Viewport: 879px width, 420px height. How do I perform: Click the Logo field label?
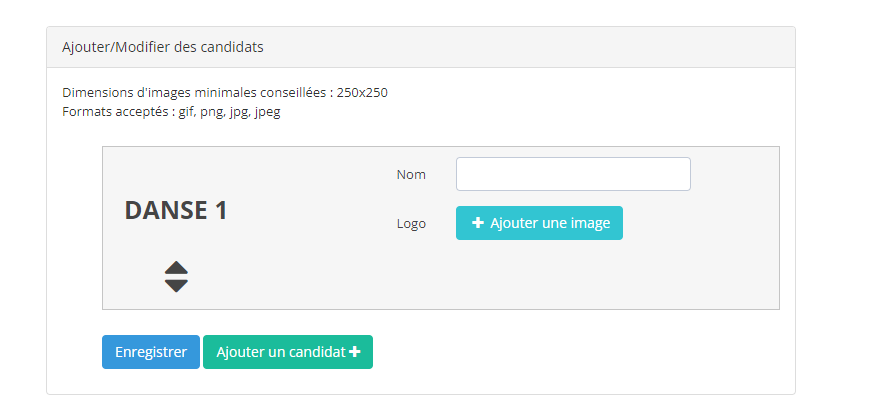(x=411, y=224)
